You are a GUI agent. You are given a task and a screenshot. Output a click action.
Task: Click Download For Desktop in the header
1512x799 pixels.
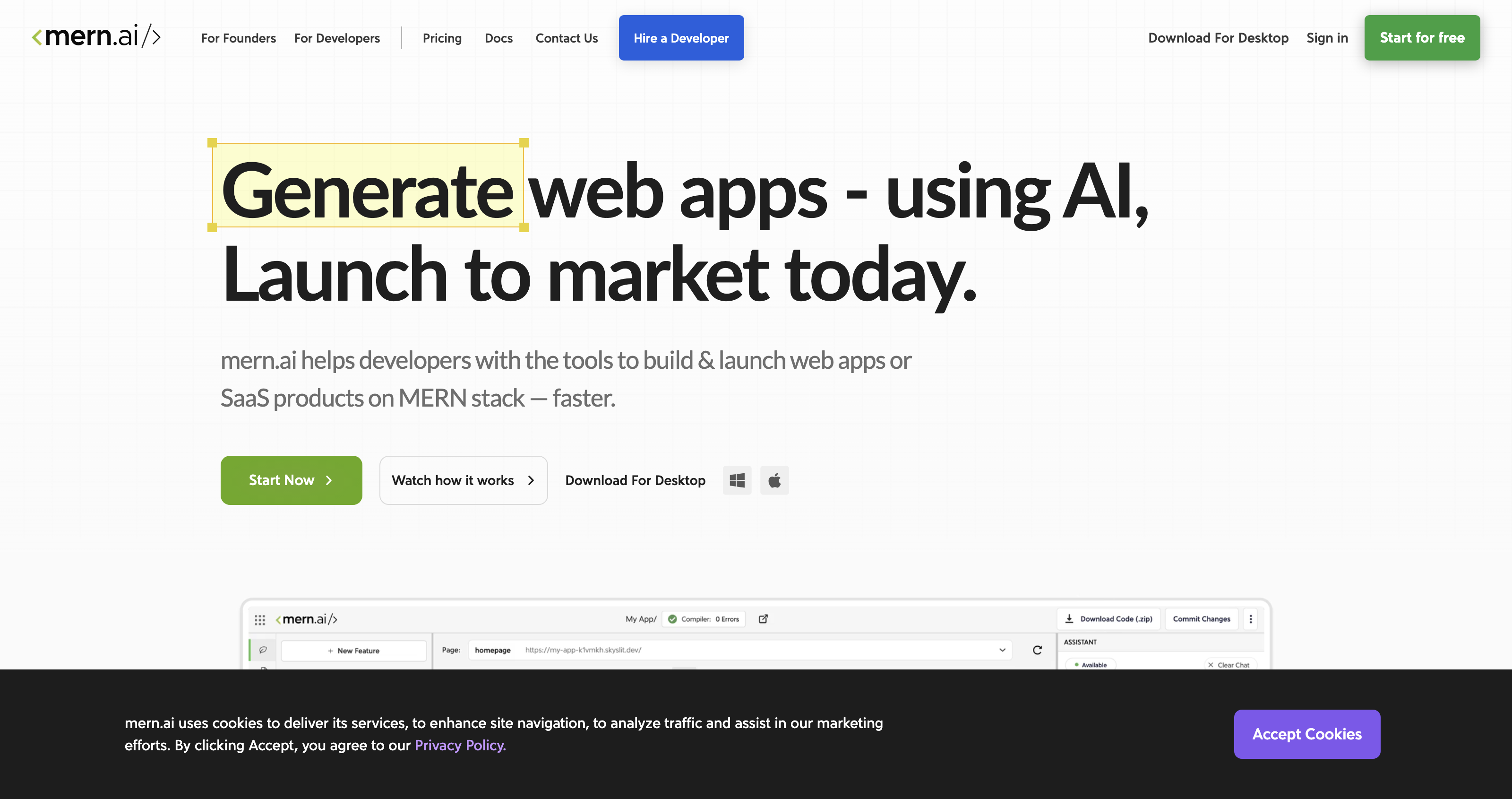point(1218,38)
